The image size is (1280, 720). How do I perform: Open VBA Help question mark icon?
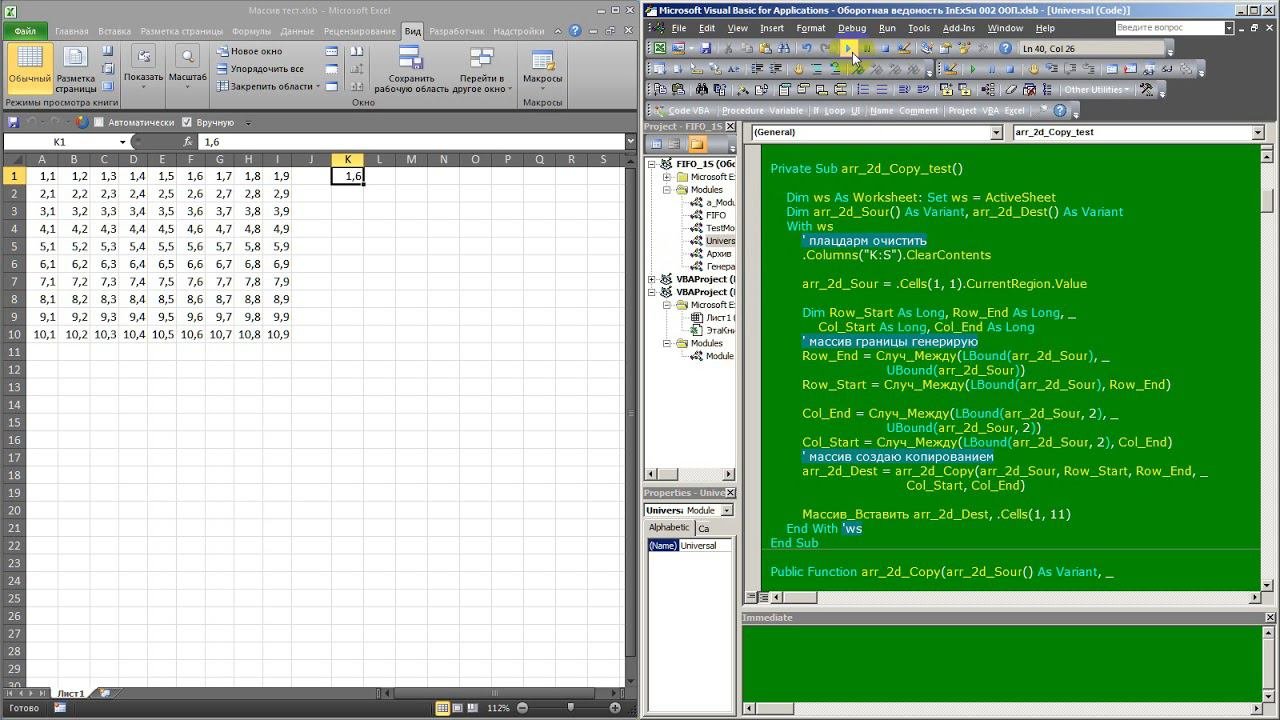(1006, 48)
